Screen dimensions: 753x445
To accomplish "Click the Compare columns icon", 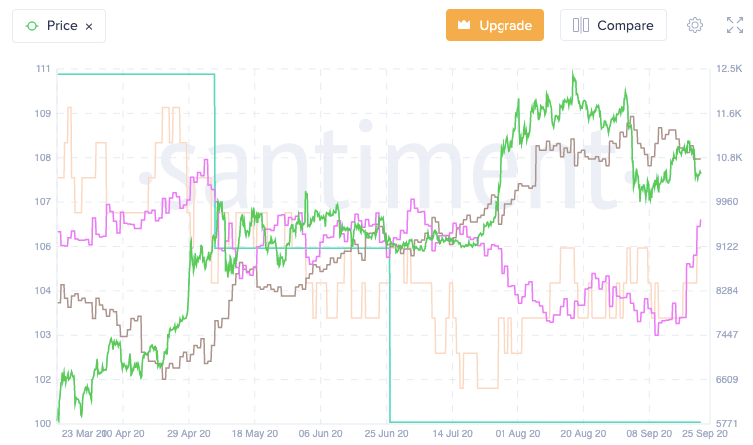I will point(582,26).
